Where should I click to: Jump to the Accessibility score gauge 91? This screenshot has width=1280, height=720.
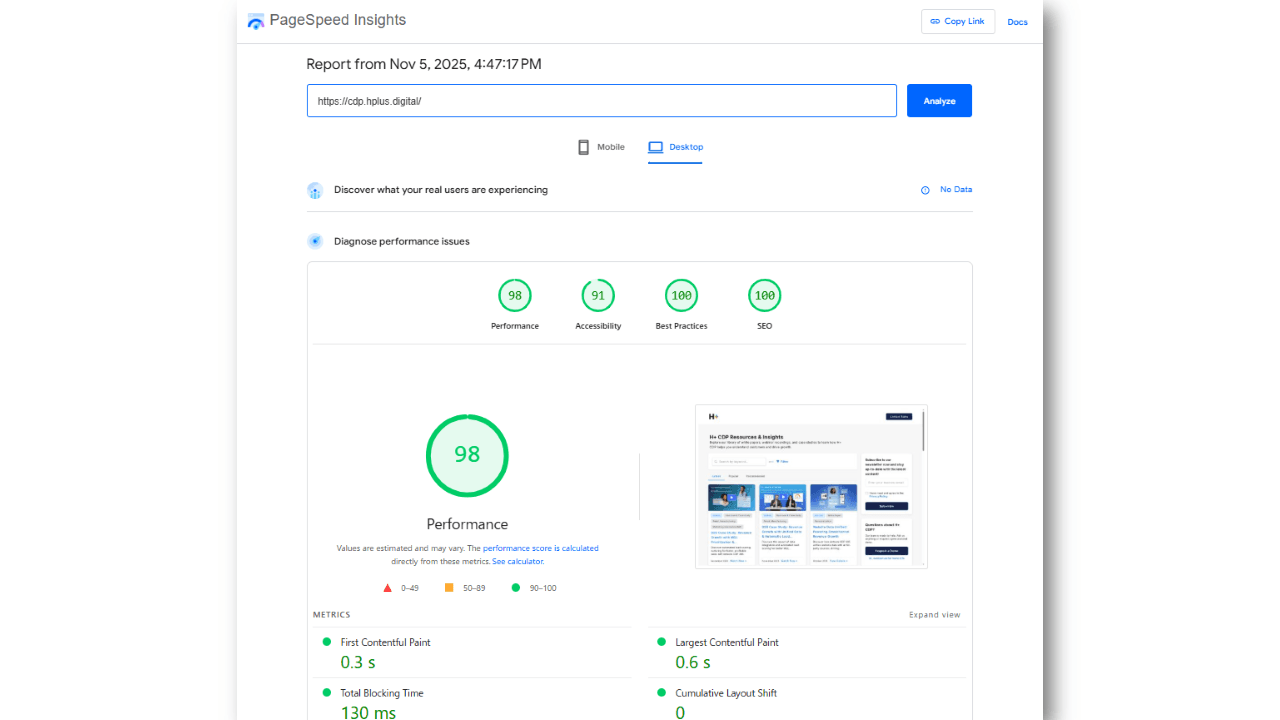pos(598,296)
